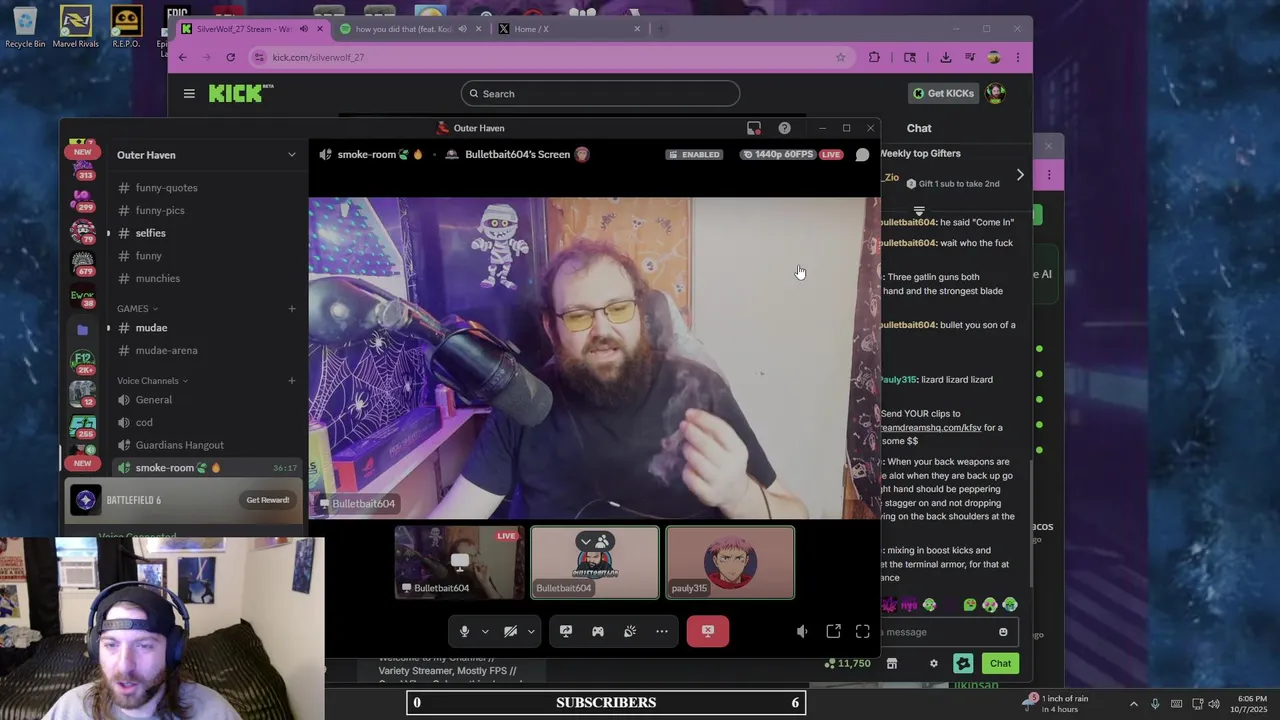Click Get Reward for Battlefield 6
The image size is (1280, 720).
[x=268, y=500]
